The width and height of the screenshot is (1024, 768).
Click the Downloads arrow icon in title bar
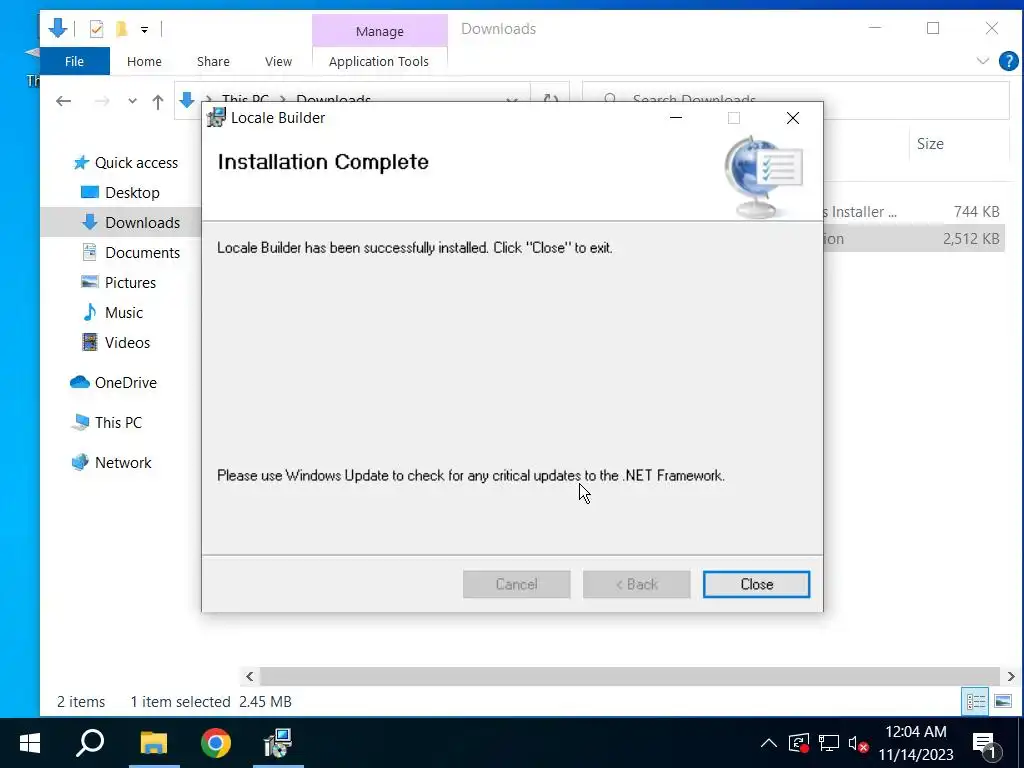57,28
